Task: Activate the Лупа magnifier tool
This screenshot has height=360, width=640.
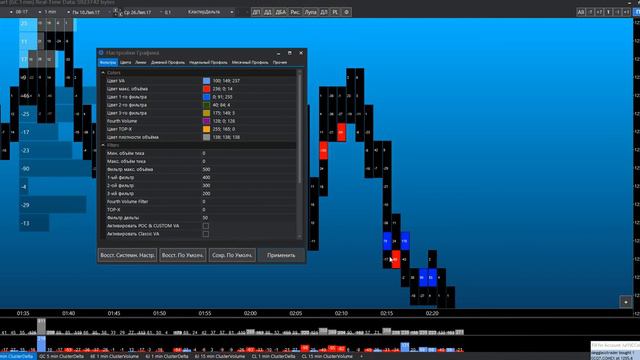Action: [x=310, y=12]
